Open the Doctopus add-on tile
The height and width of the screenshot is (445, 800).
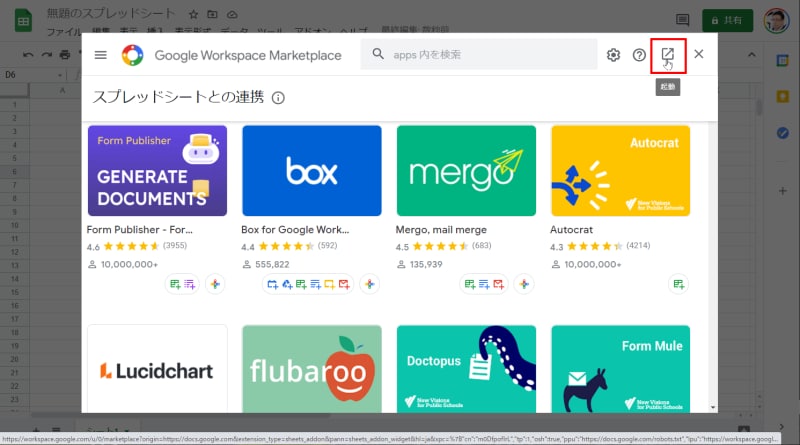465,368
